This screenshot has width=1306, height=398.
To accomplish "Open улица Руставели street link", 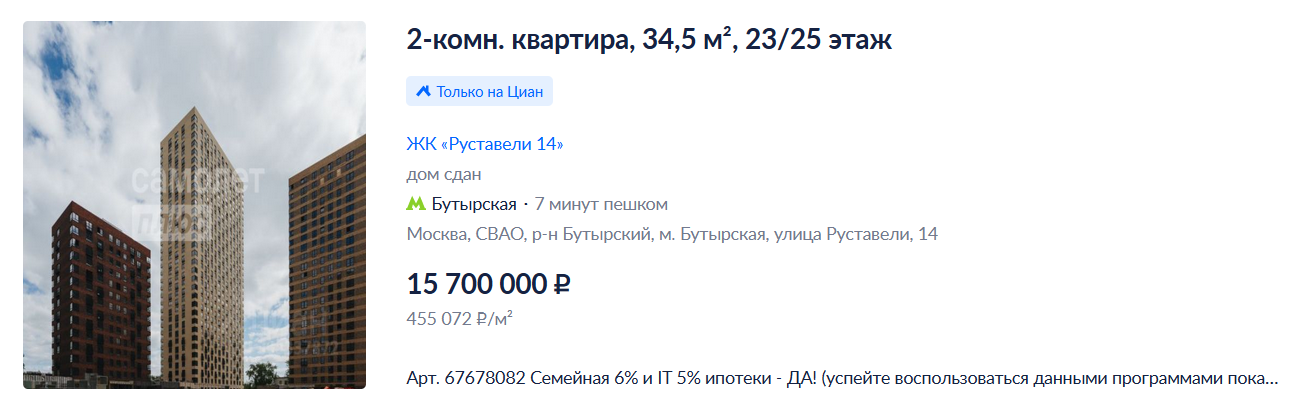I will tap(841, 234).
